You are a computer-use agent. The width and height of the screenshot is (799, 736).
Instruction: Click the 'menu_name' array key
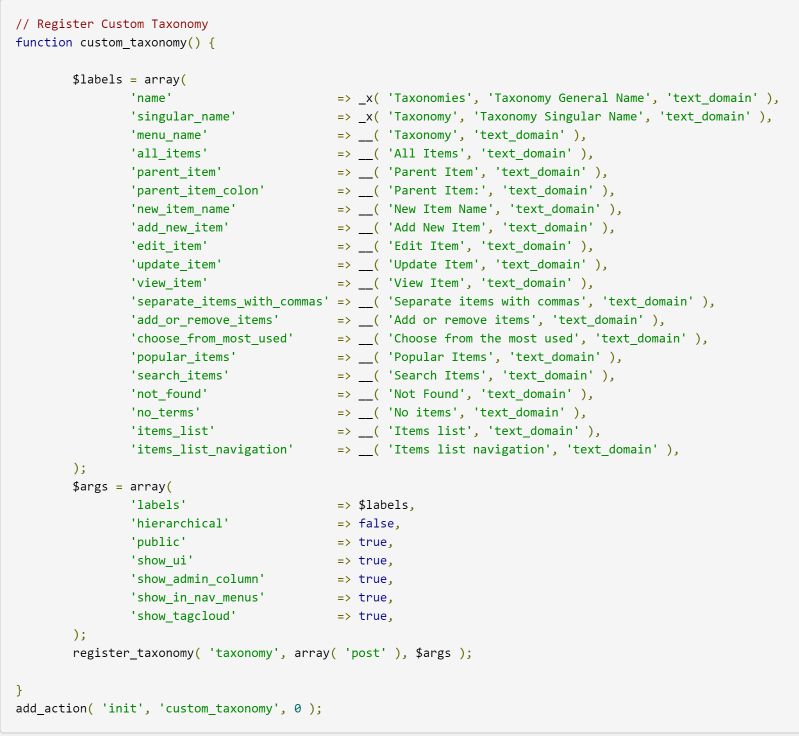168,135
